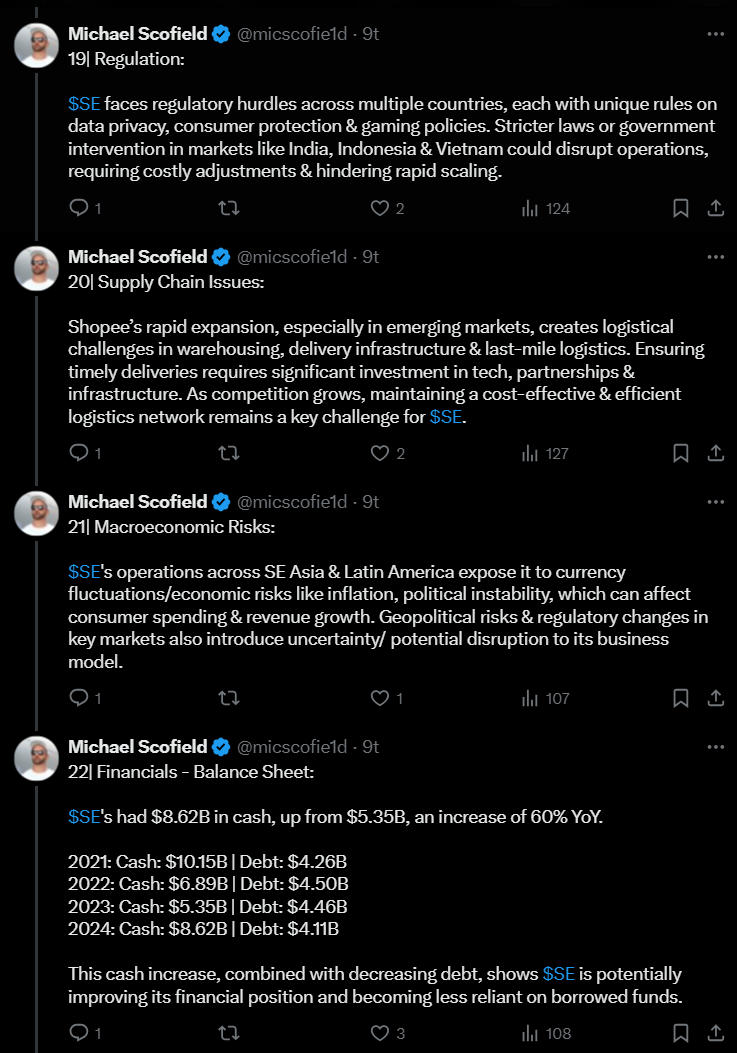Like the Regulation tweet
The height and width of the screenshot is (1053, 737).
(x=380, y=208)
